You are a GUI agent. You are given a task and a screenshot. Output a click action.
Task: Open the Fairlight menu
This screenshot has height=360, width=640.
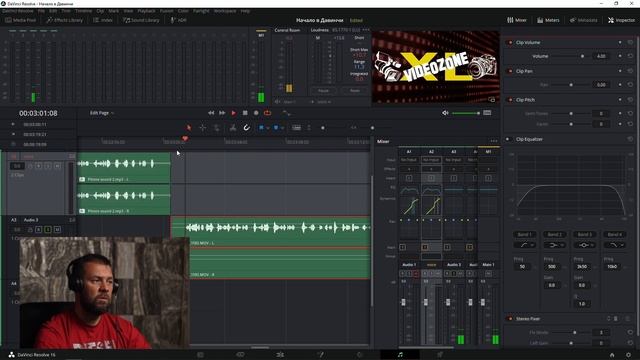point(201,11)
